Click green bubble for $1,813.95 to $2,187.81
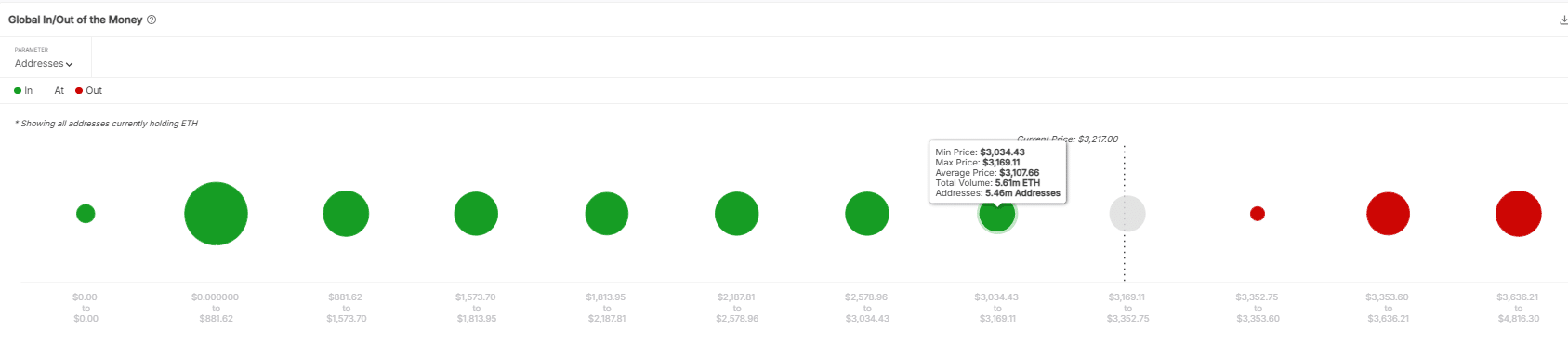Screen dimensions: 1568x343 607,214
